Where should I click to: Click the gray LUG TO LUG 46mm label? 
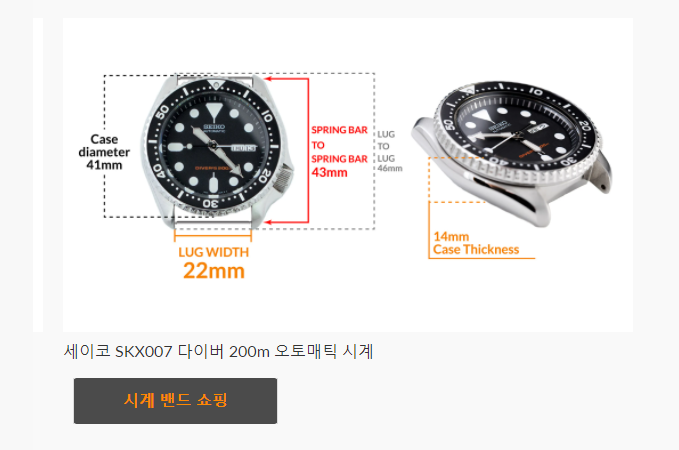[389, 151]
